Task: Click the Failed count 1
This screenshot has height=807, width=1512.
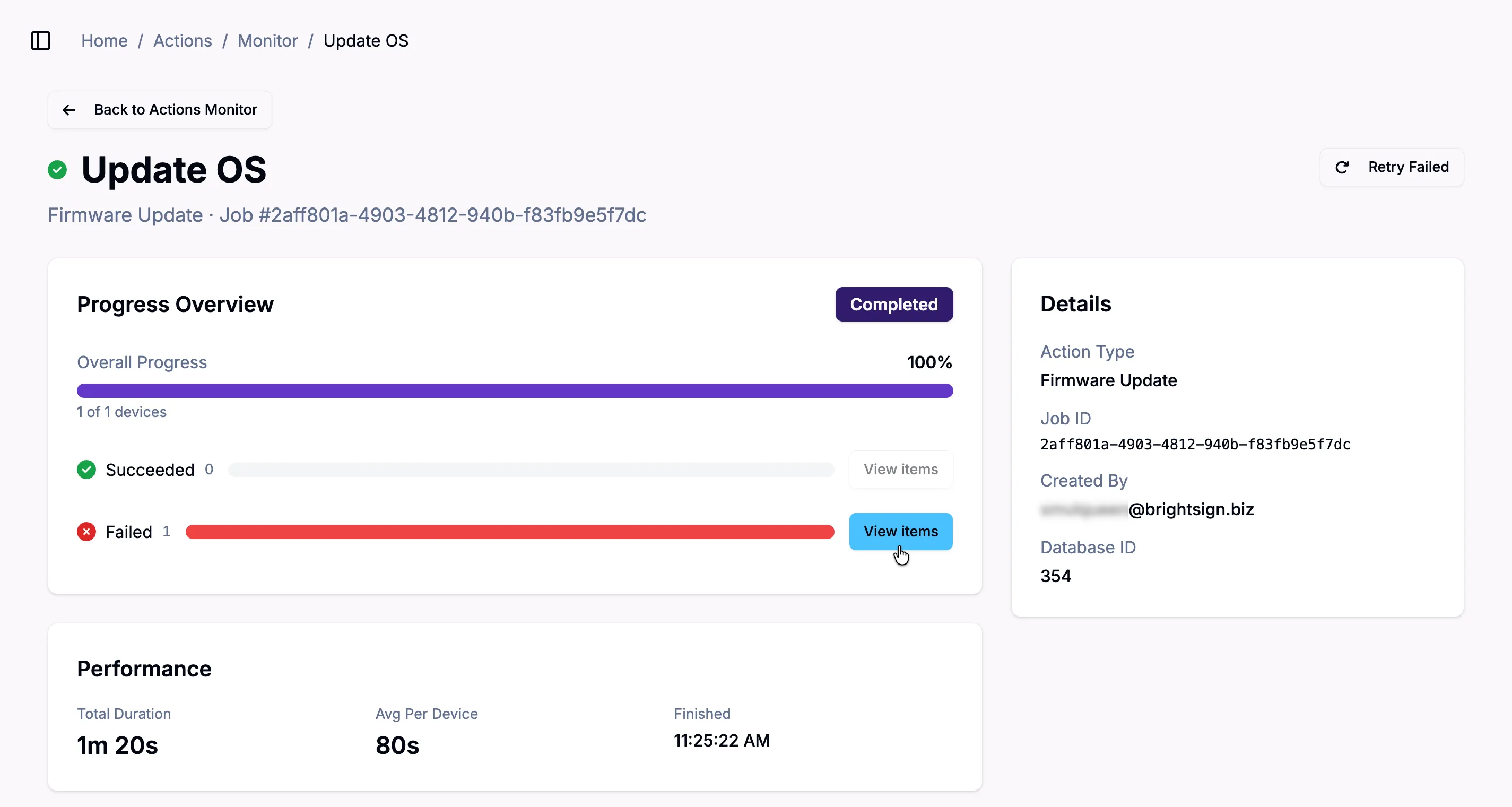Action: [x=167, y=532]
